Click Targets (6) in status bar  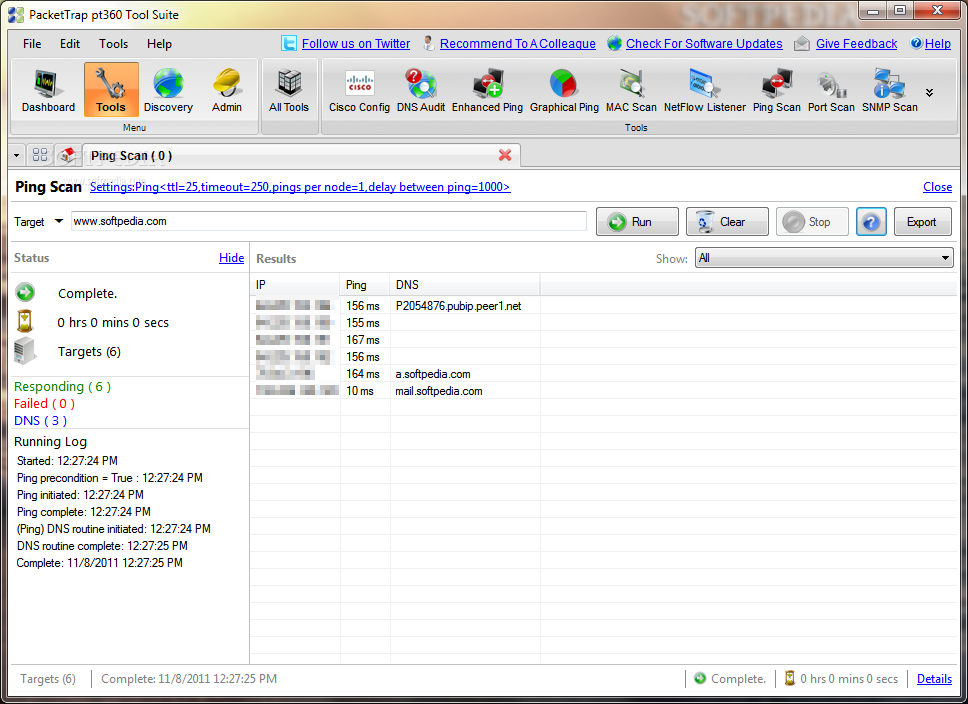[48, 679]
